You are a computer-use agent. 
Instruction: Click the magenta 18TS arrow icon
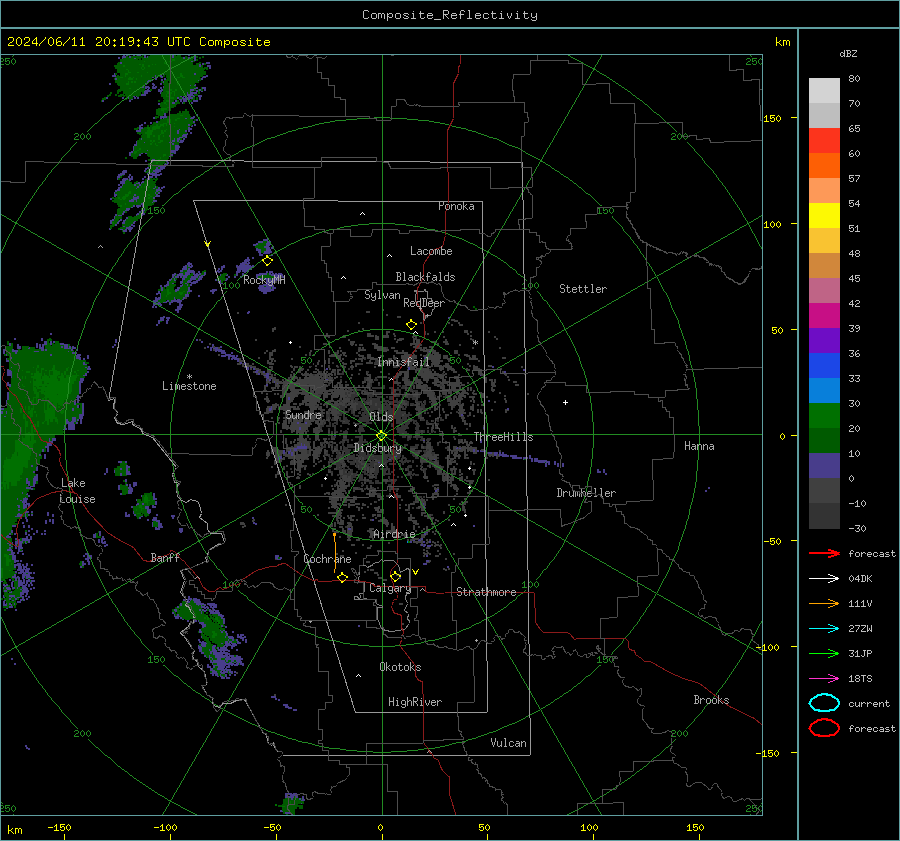pyautogui.click(x=824, y=679)
